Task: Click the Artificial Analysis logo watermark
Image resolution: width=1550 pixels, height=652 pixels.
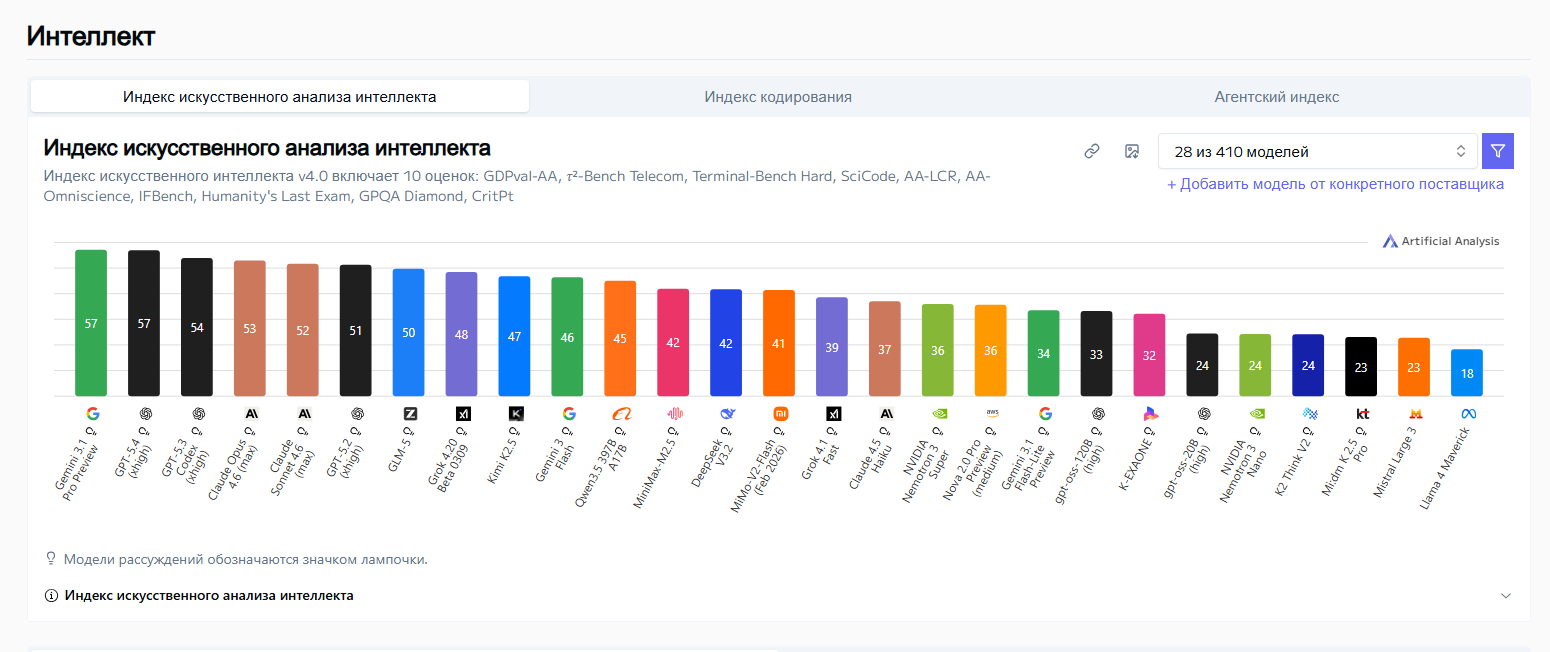Action: 1441,241
